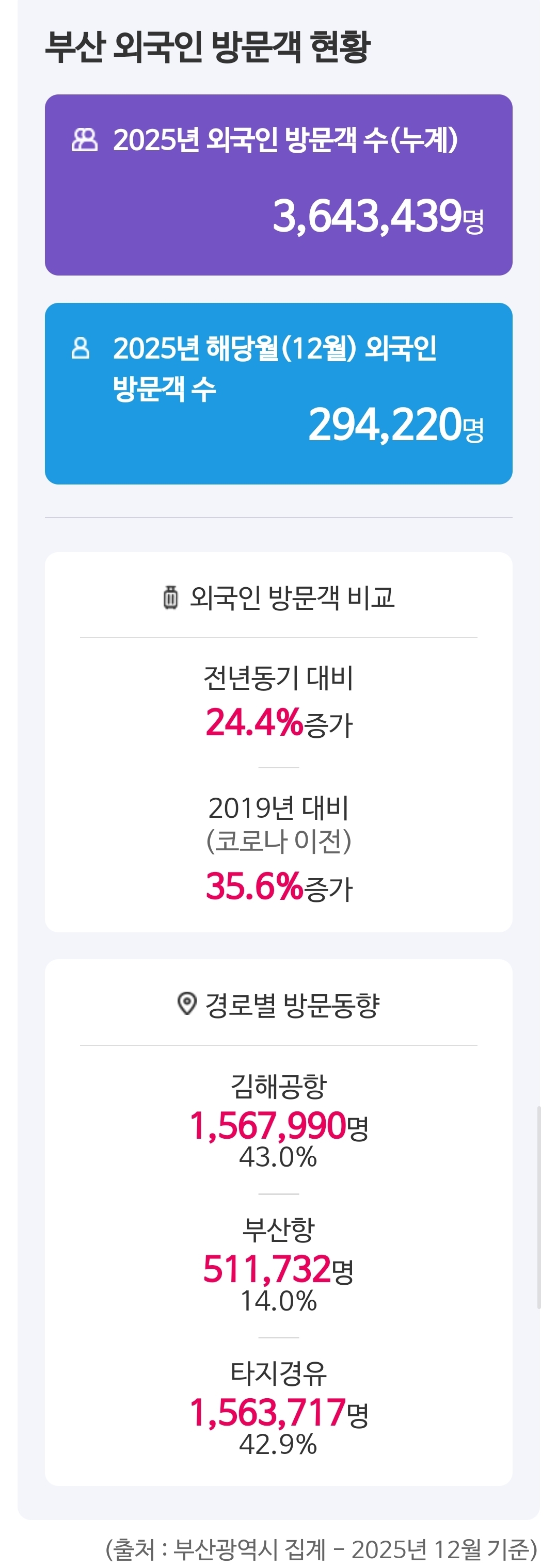This screenshot has width=557, height=1568.
Task: Click the 35.6% increase versus 2019 value
Action: pos(254,886)
